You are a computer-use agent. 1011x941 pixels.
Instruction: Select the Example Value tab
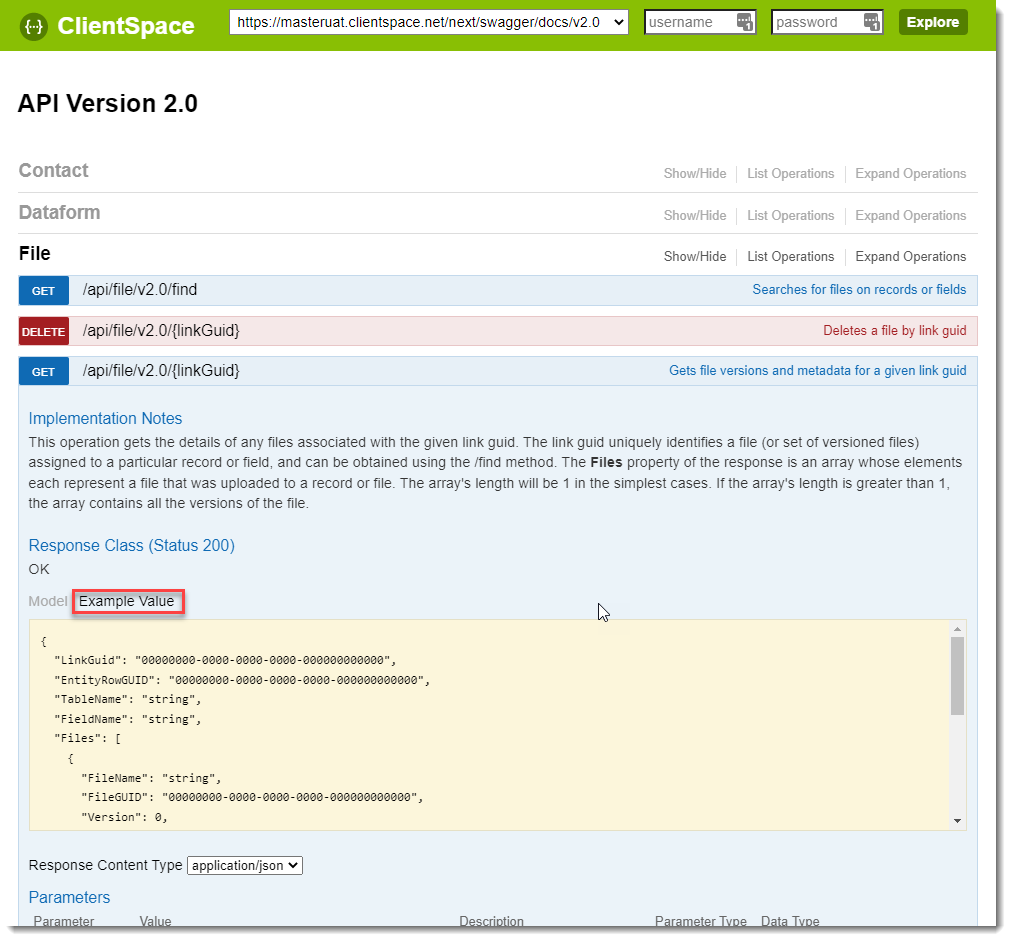tap(127, 602)
